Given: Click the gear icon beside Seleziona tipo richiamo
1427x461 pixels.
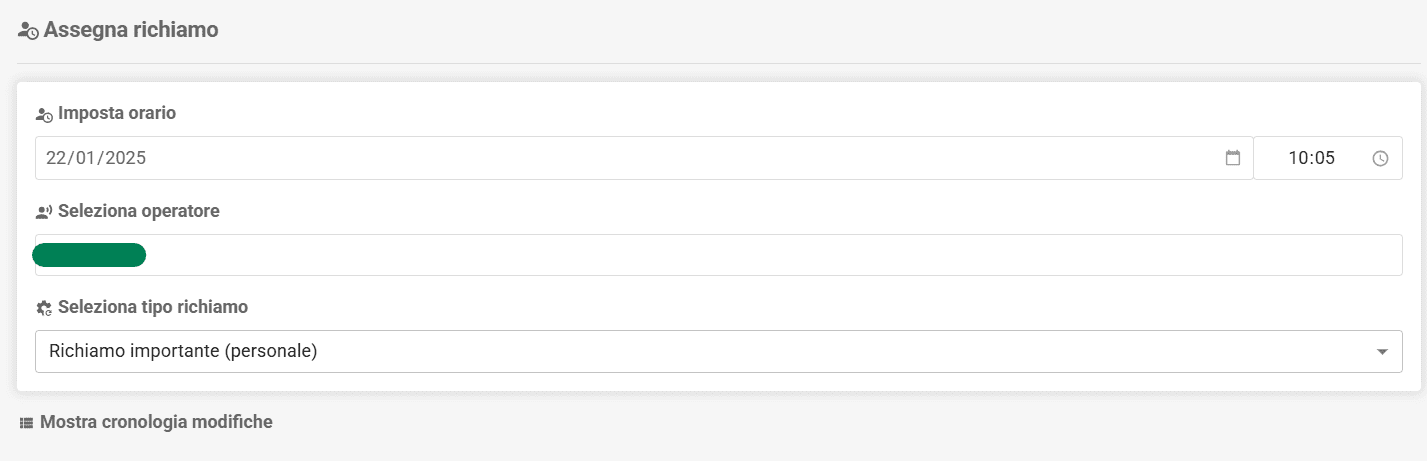Looking at the screenshot, I should [44, 308].
